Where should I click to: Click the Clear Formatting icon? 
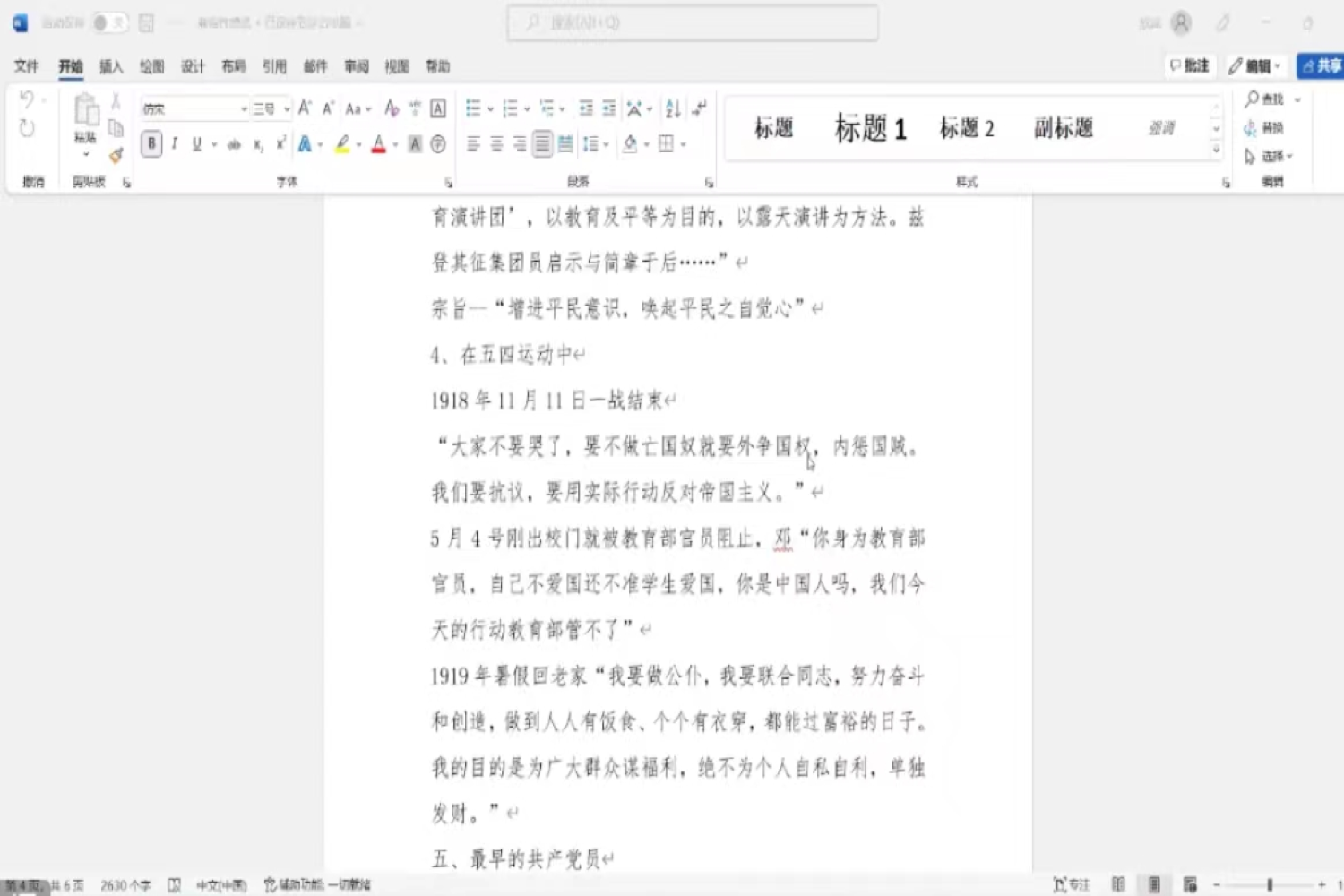392,109
